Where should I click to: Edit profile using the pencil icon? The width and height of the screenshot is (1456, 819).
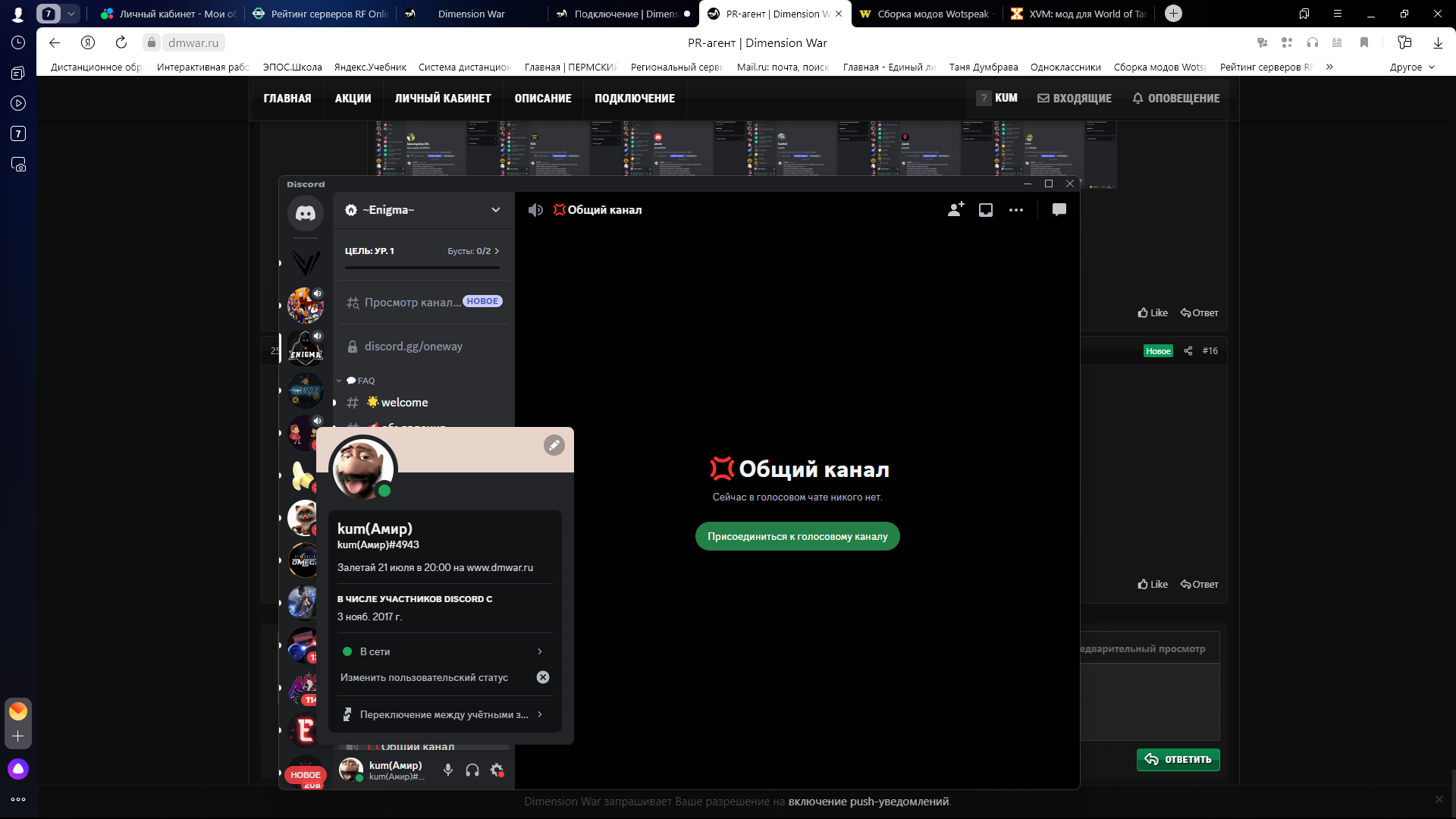click(x=554, y=445)
